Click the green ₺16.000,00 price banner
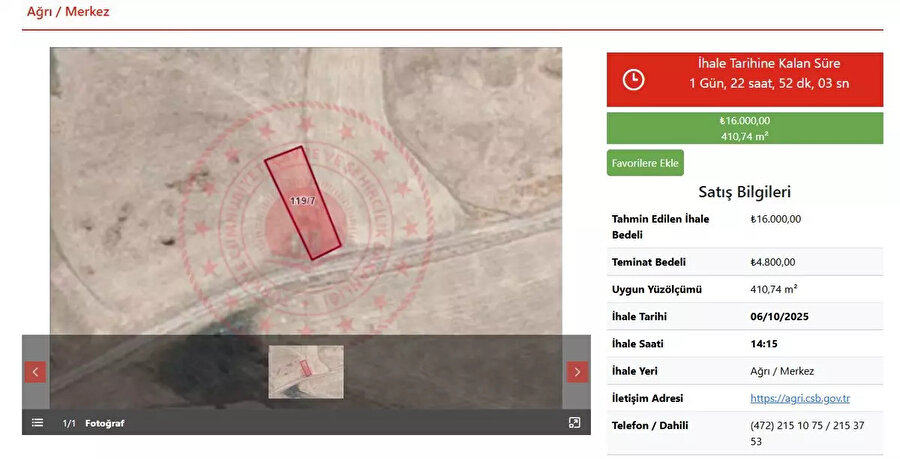This screenshot has height=459, width=900. pos(745,128)
